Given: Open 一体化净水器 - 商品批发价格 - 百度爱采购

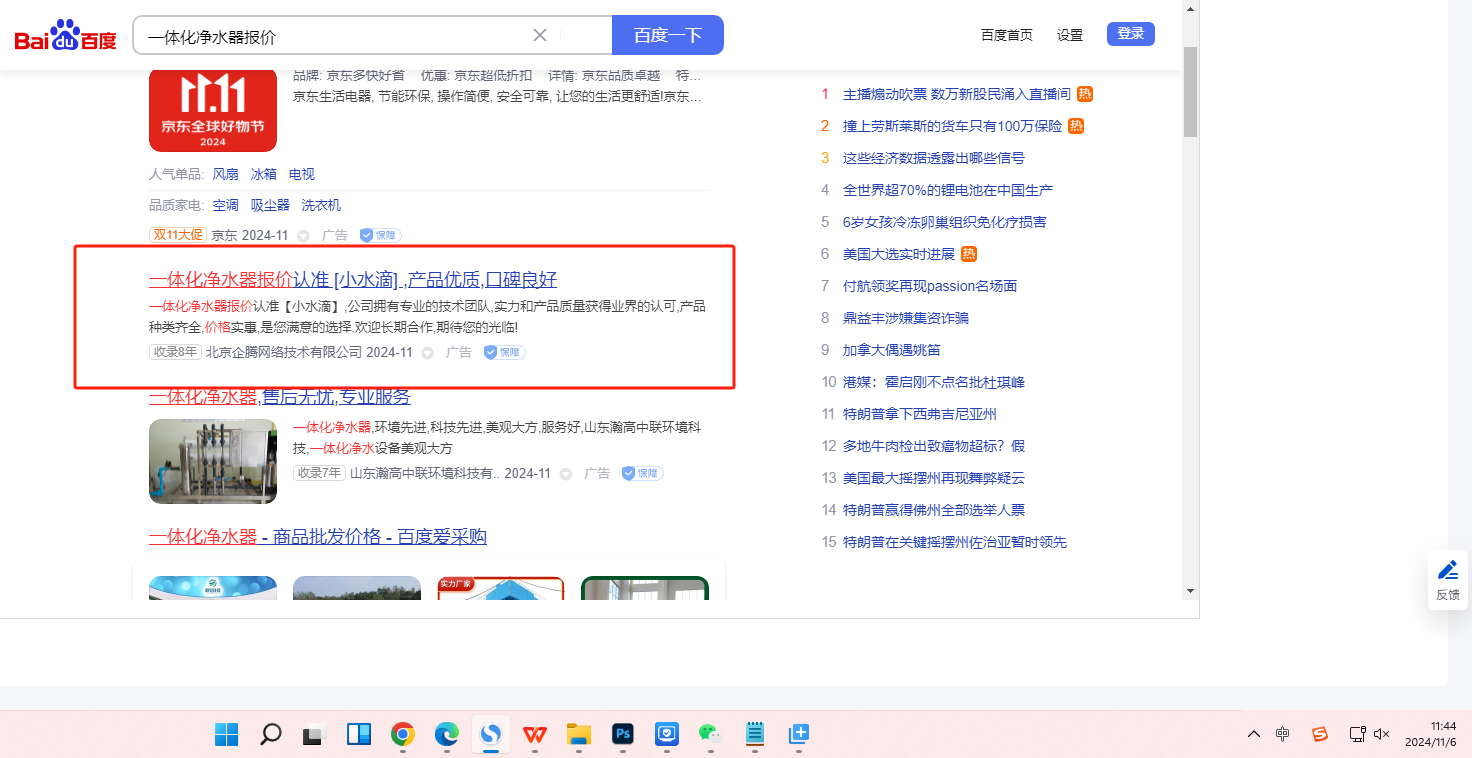Looking at the screenshot, I should 318,537.
